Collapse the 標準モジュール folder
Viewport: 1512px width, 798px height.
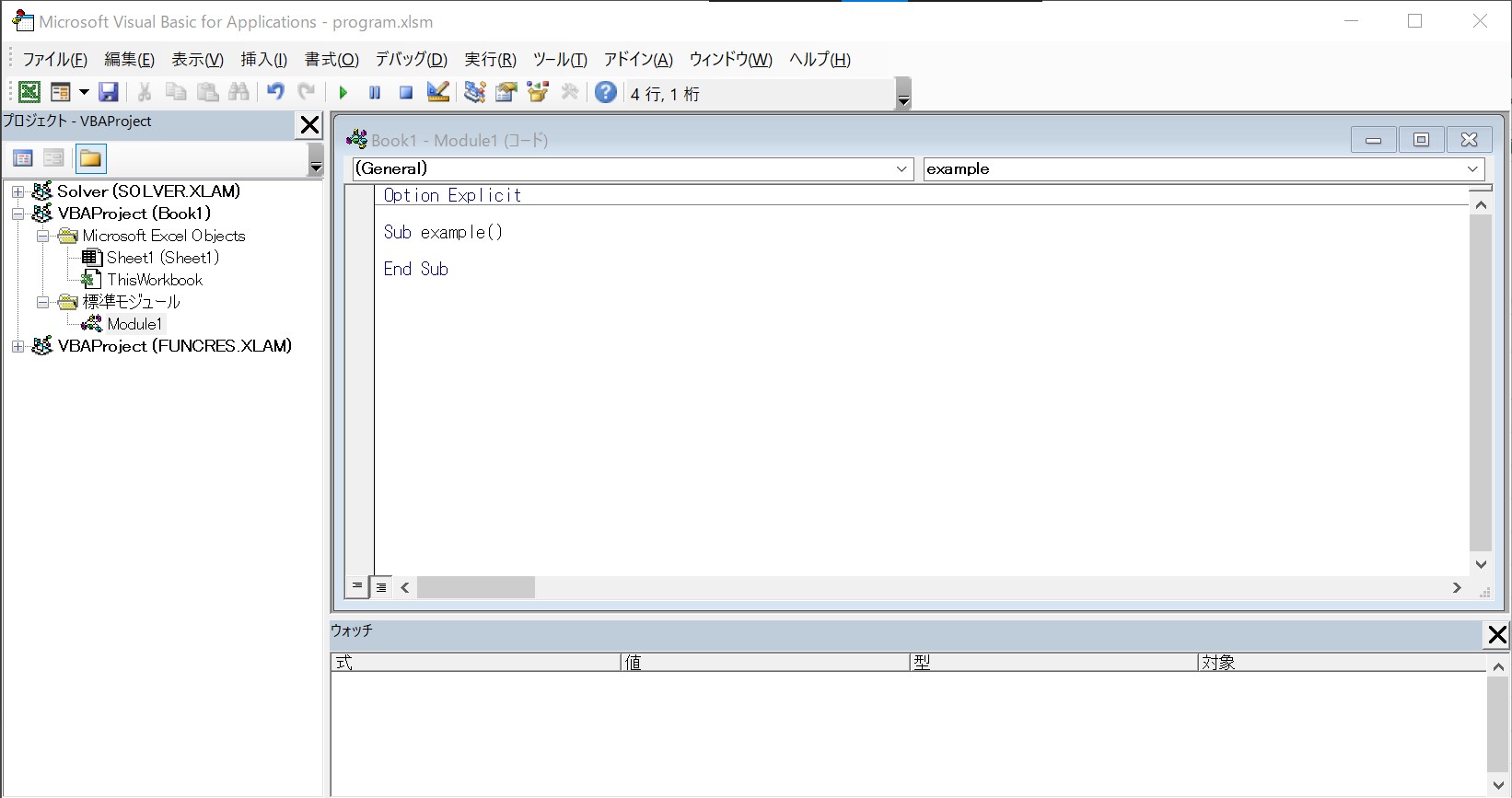click(x=42, y=302)
